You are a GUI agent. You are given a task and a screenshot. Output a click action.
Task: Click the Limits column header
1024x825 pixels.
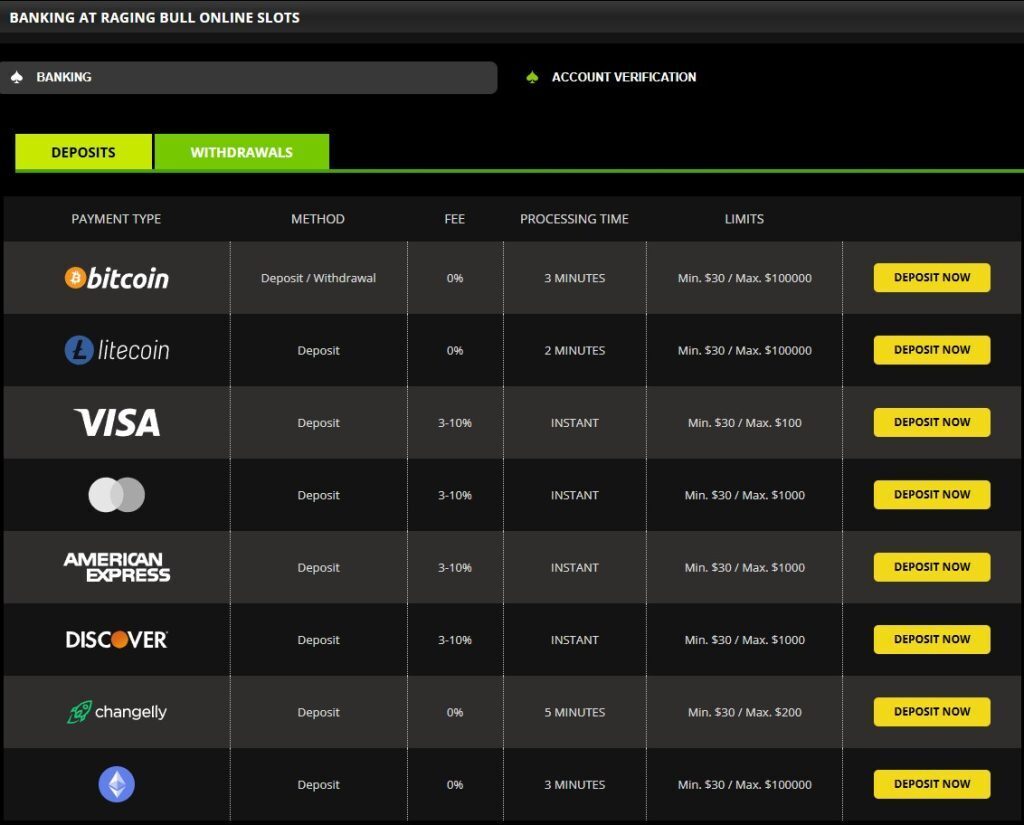click(x=744, y=219)
